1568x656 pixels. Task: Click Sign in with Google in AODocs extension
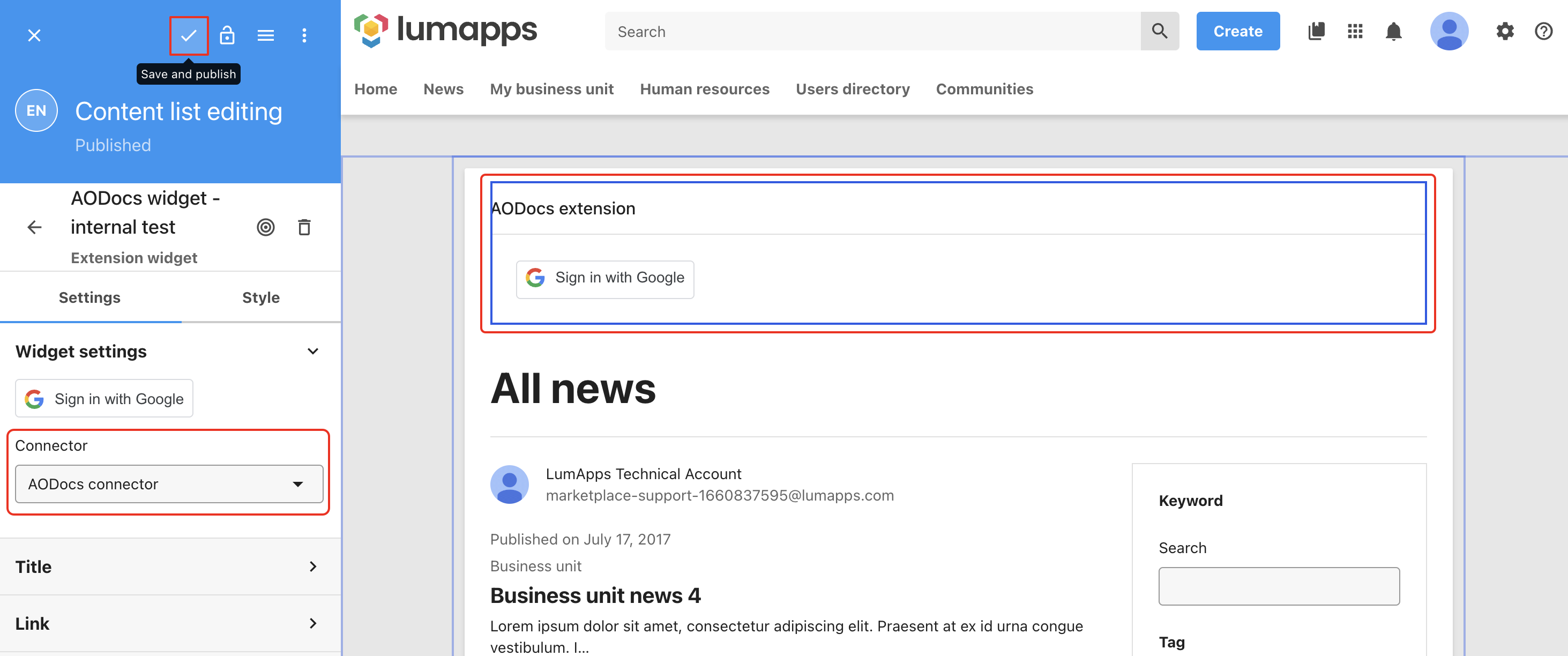coord(604,279)
